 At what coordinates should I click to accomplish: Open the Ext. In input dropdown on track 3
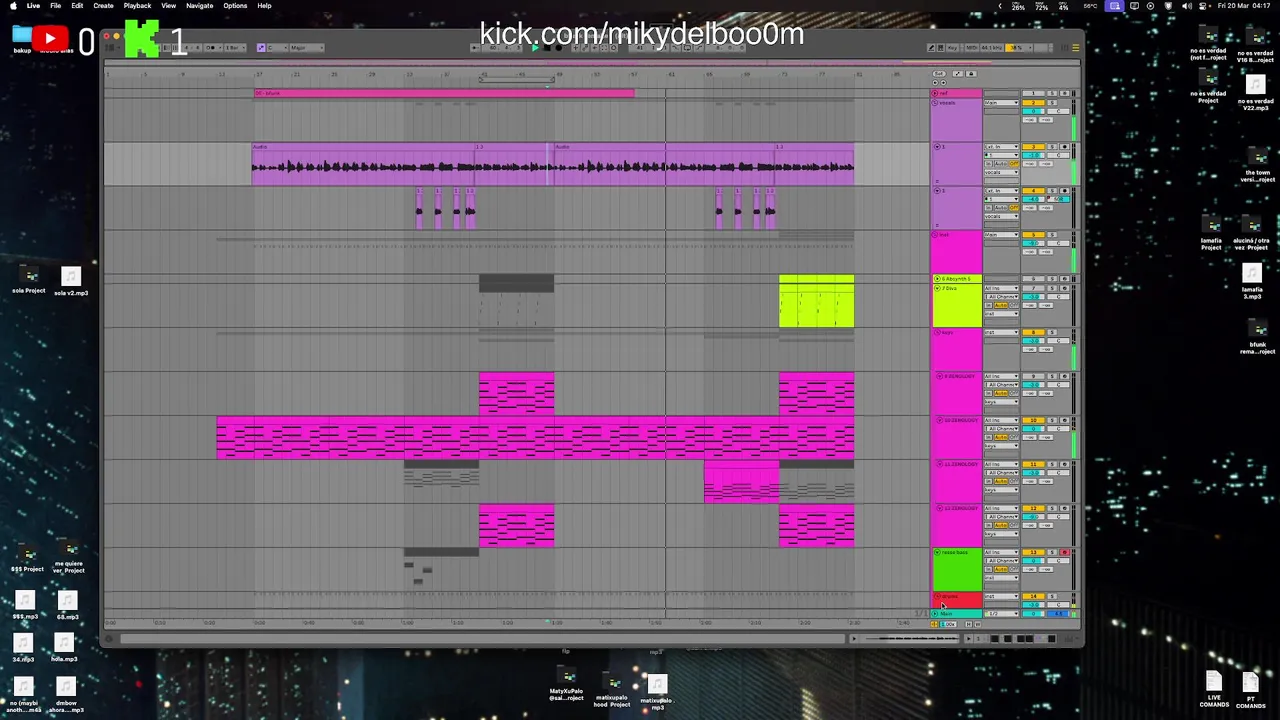point(1001,147)
